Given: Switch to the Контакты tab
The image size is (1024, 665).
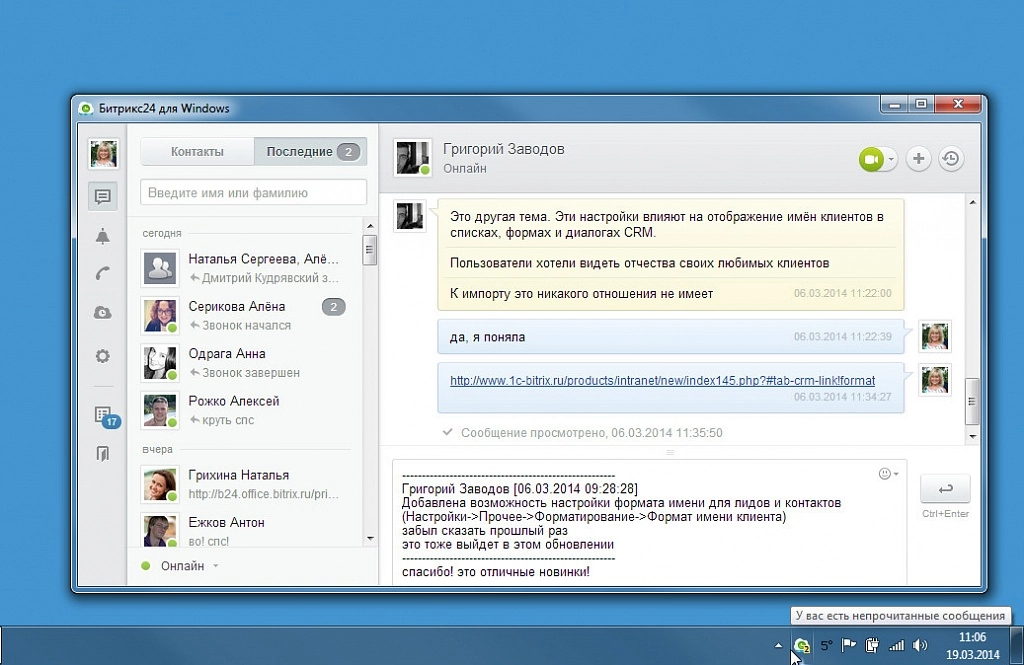Looking at the screenshot, I should point(196,151).
